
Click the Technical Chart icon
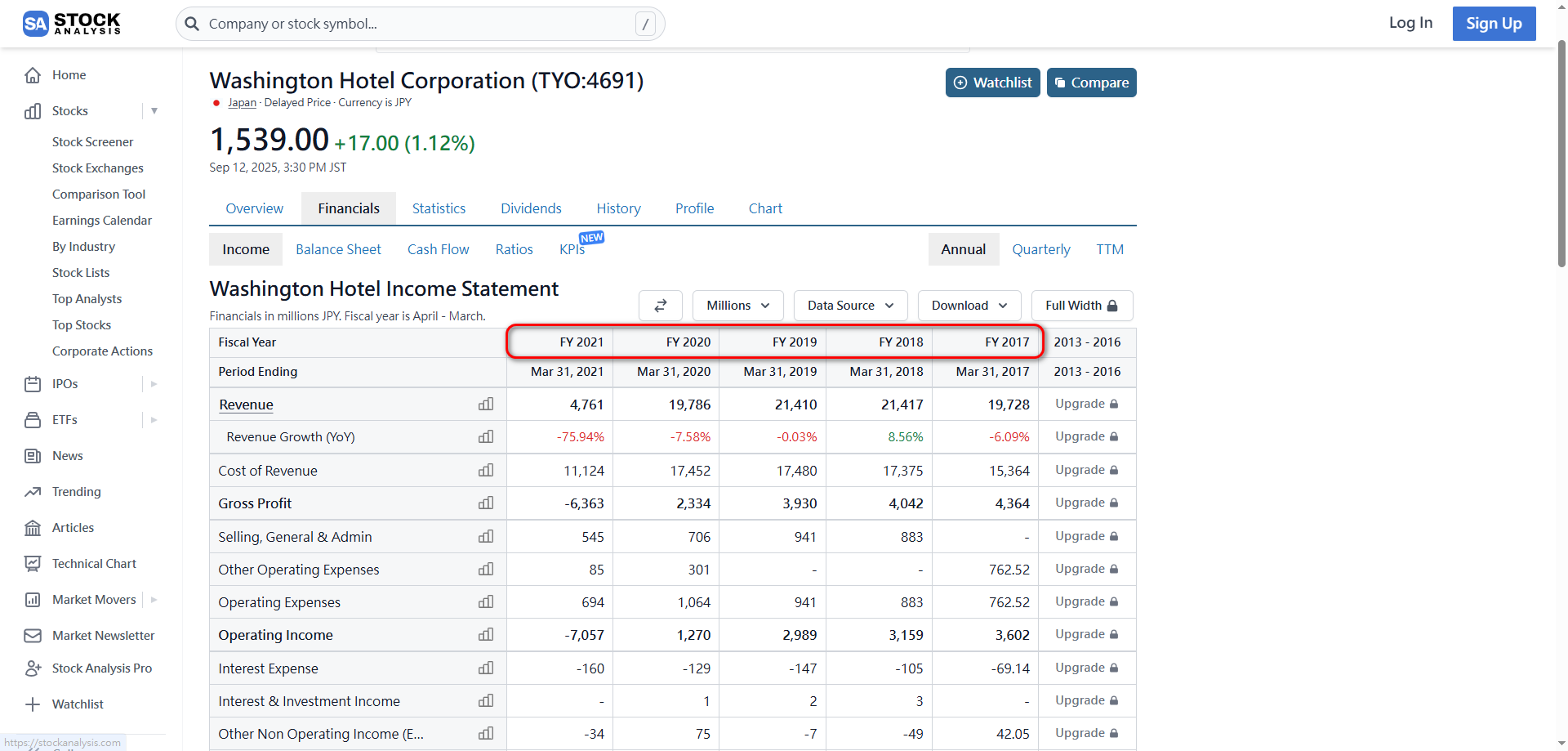click(x=33, y=564)
